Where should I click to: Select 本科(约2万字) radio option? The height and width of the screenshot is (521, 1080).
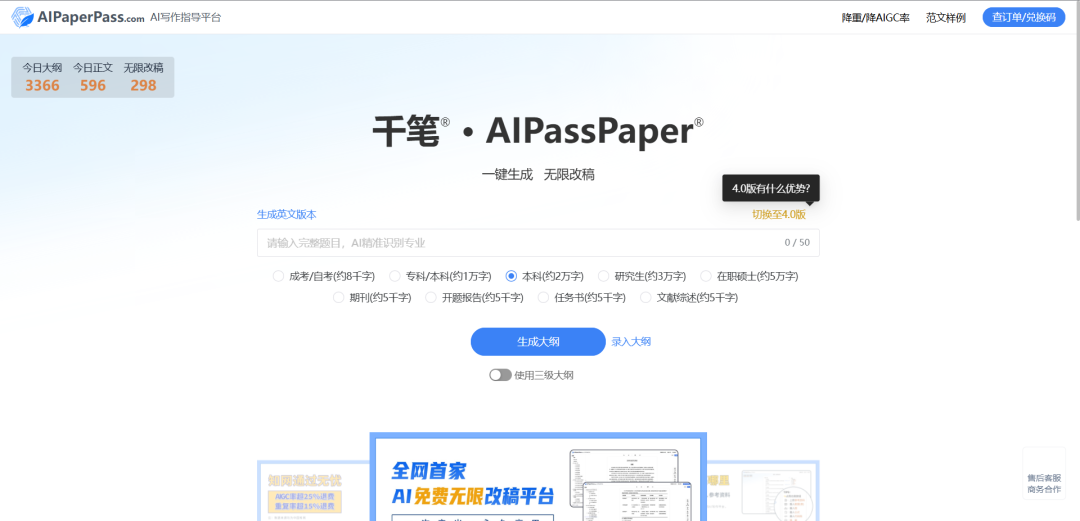(x=544, y=276)
